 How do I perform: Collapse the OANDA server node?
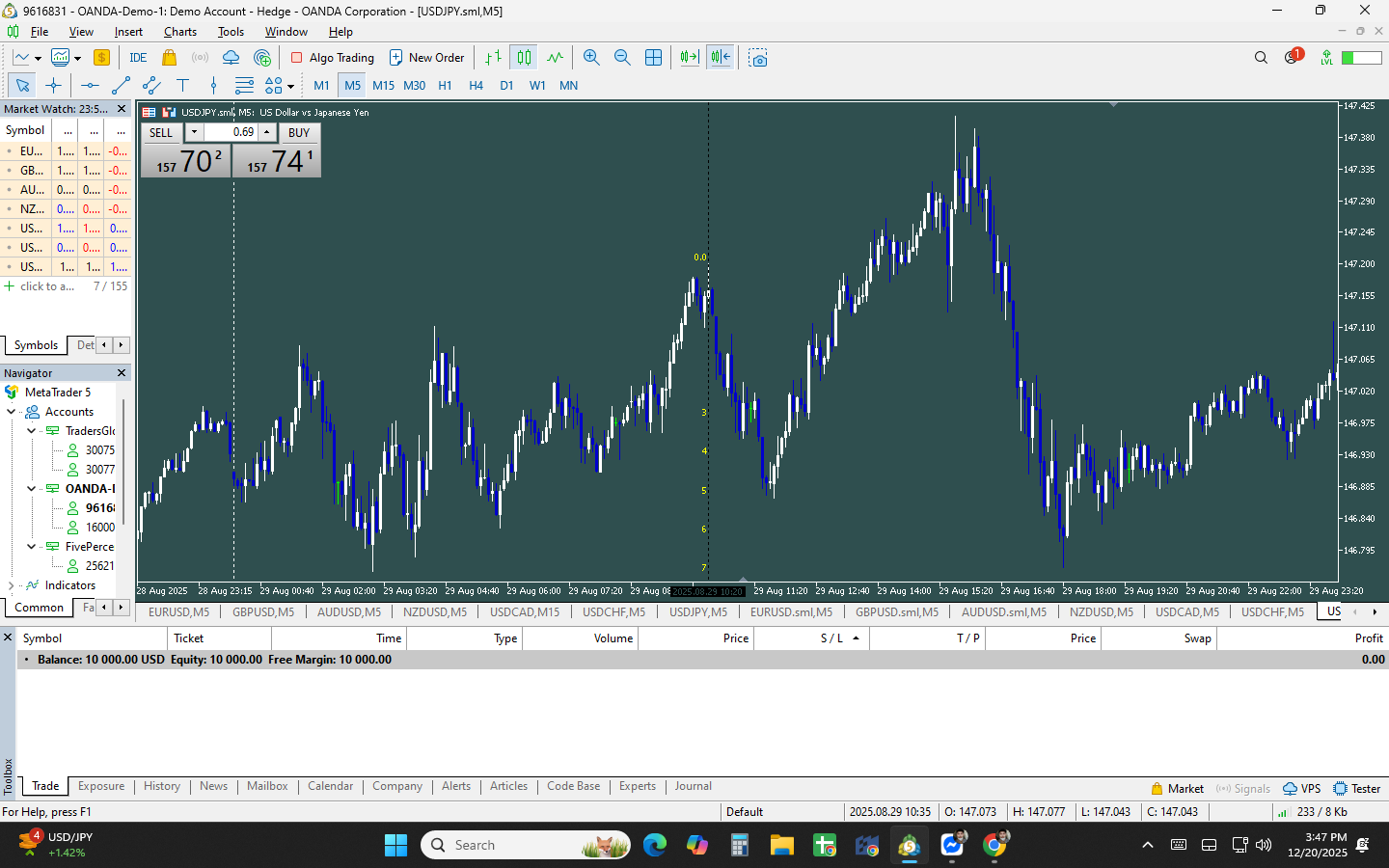(31, 489)
